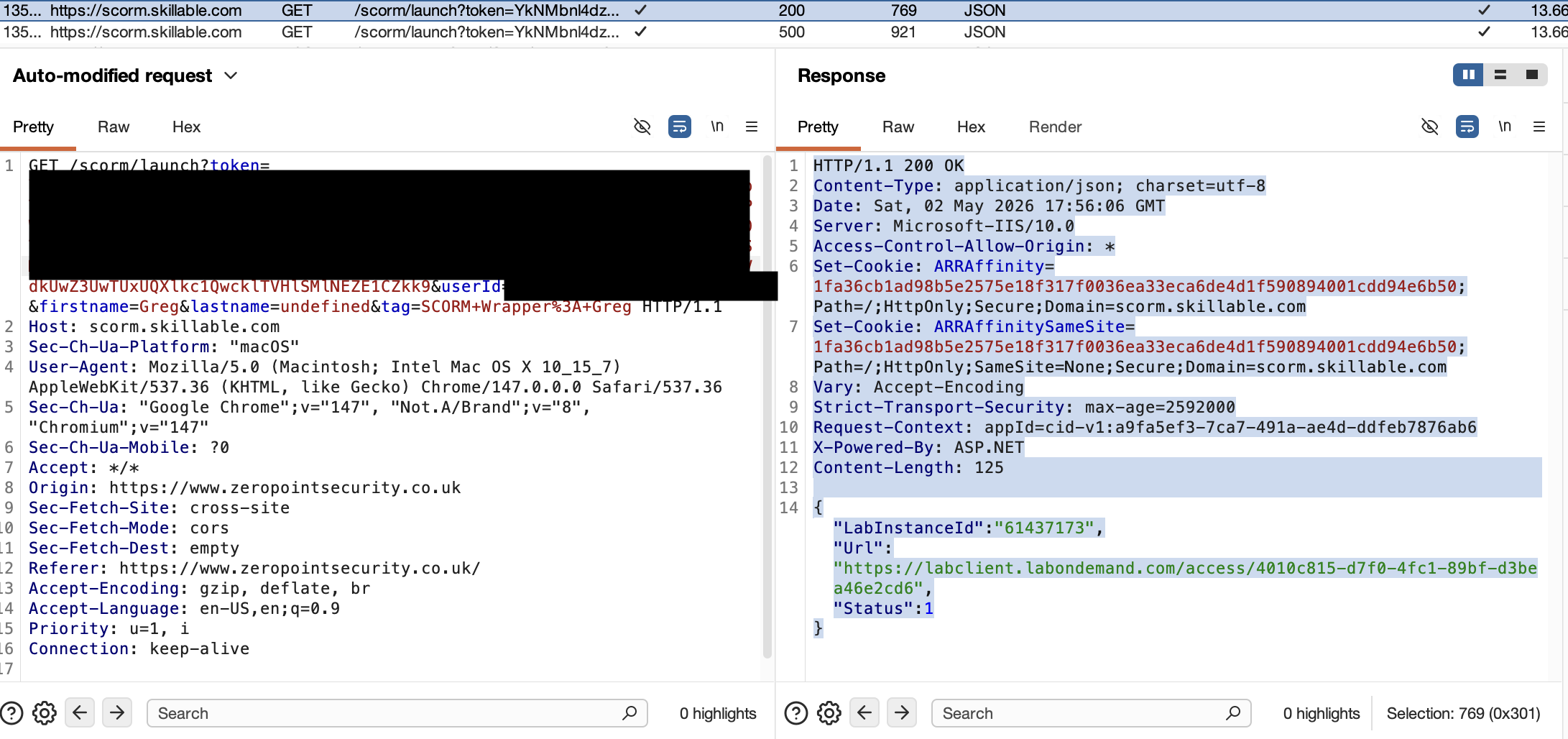
Task: Click the 'Accept-Language' header in the request
Action: pyautogui.click(x=184, y=608)
